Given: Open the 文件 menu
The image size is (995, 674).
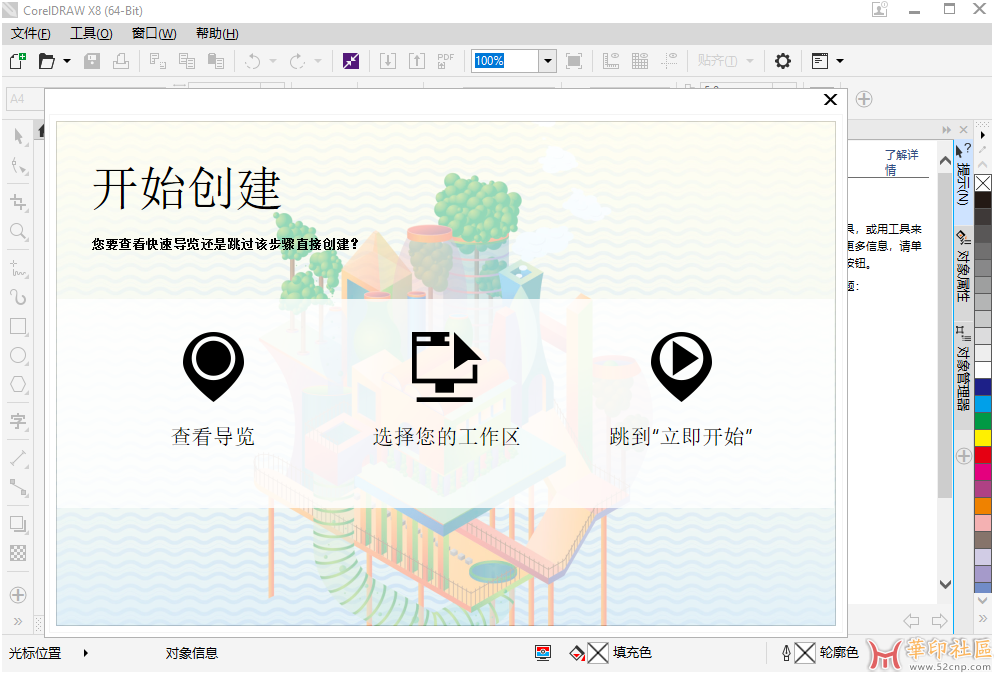Looking at the screenshot, I should tap(30, 33).
